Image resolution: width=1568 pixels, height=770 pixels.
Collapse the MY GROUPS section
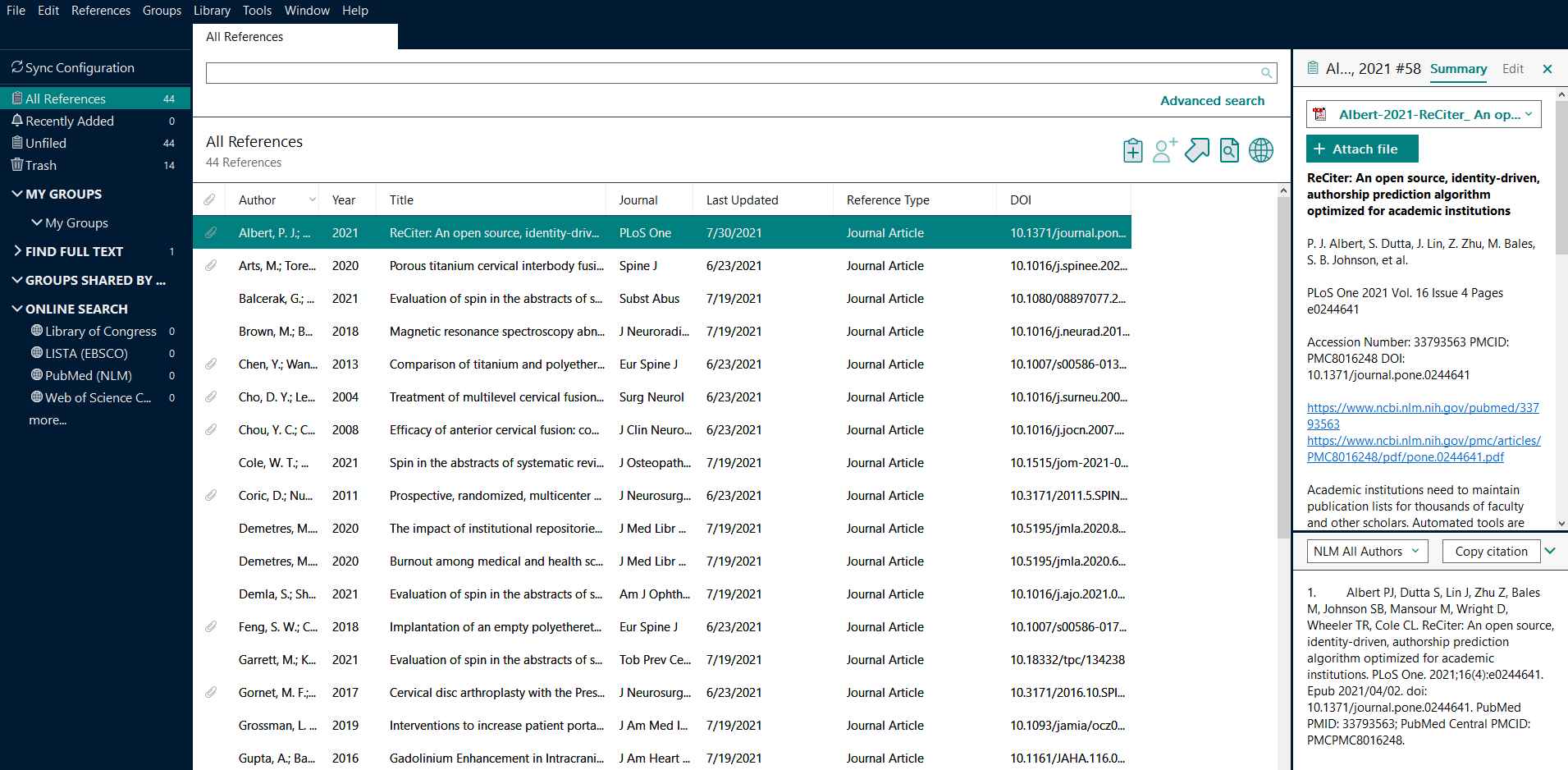[17, 194]
